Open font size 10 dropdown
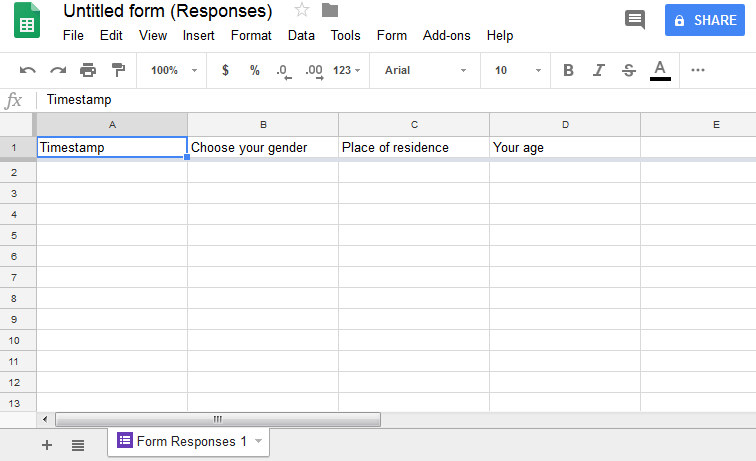 517,70
